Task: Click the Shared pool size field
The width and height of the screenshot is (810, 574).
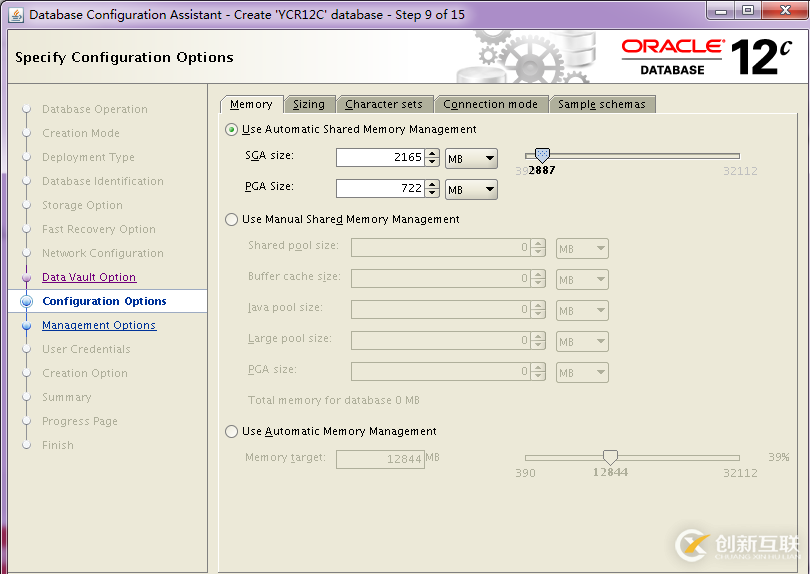Action: [x=441, y=248]
